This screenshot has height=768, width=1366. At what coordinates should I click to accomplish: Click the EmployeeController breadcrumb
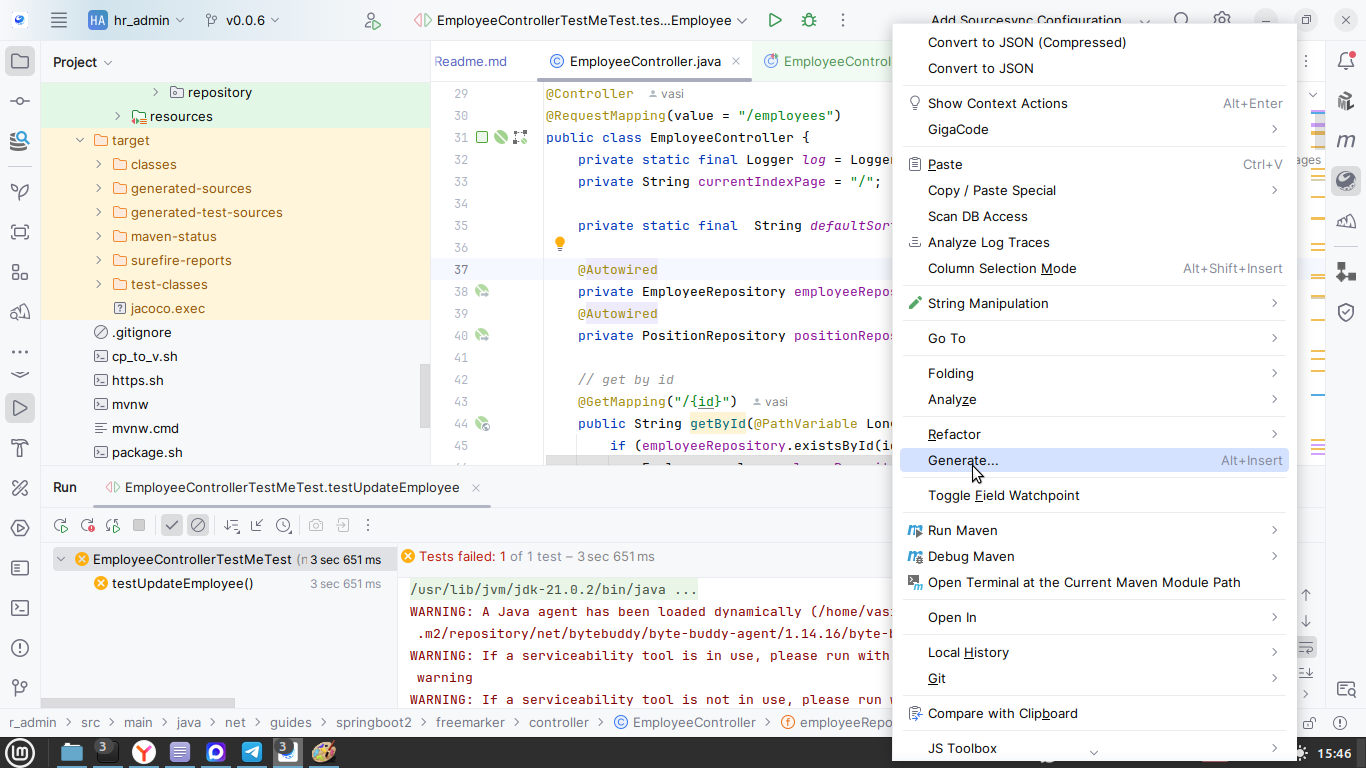pos(684,722)
